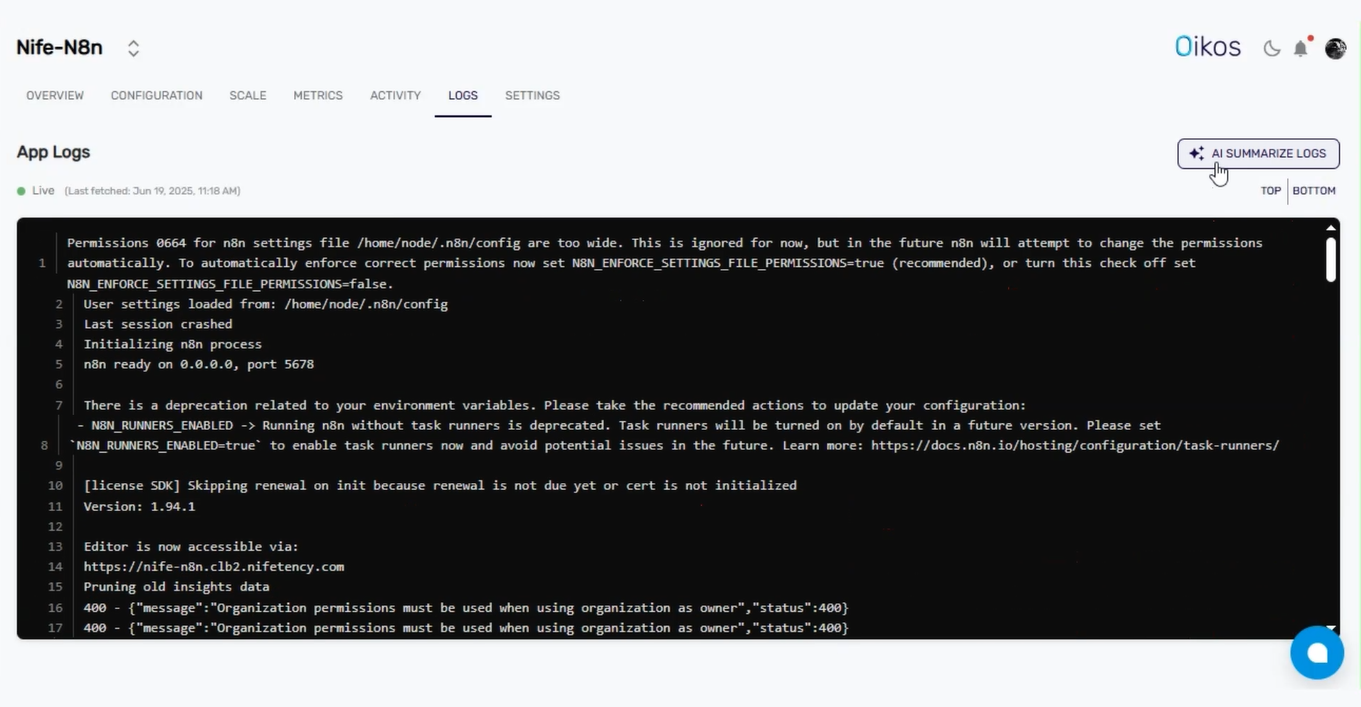
Task: Open the chat support bubble
Action: (1317, 652)
